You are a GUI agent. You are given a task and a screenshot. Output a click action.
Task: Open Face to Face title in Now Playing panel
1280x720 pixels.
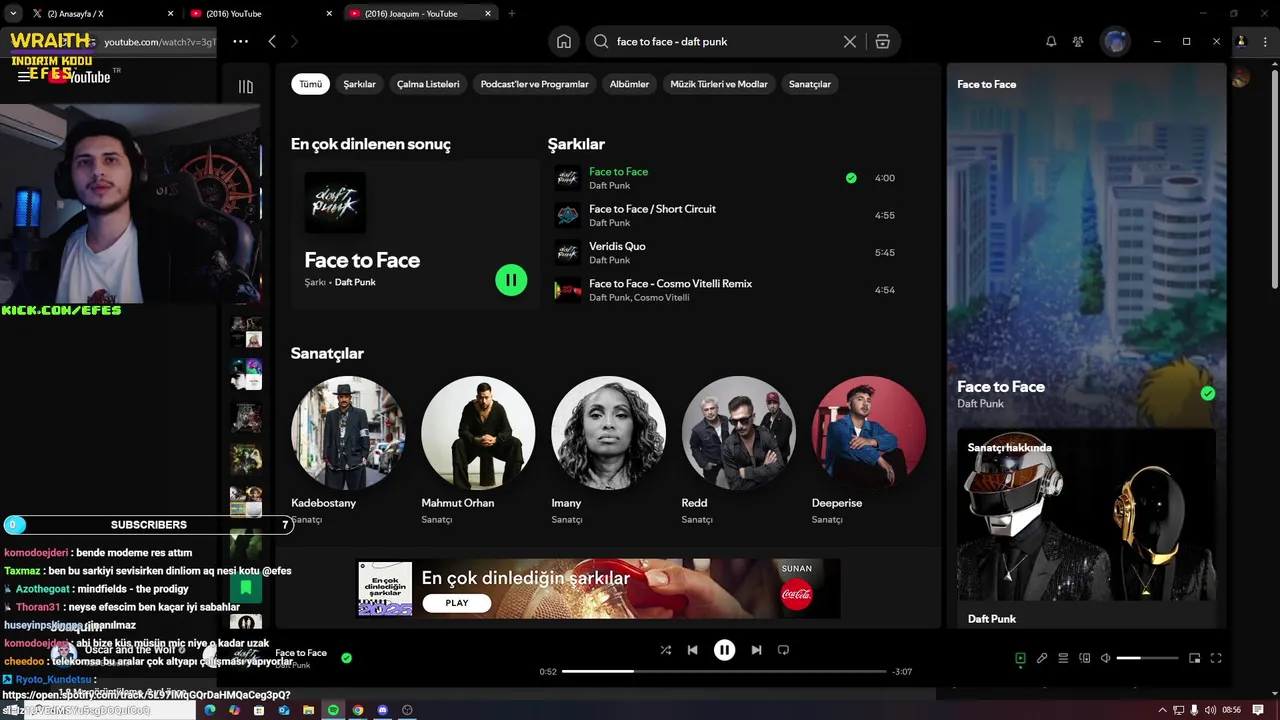1001,386
